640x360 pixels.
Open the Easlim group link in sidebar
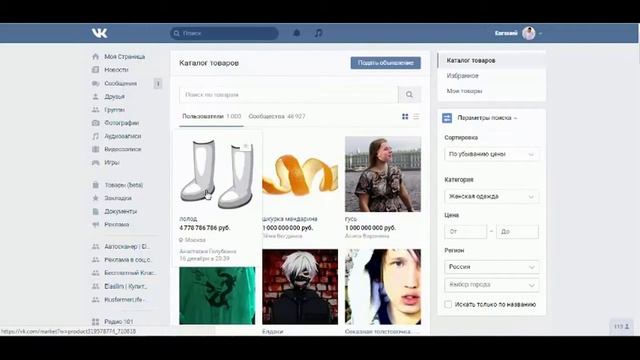(x=126, y=287)
